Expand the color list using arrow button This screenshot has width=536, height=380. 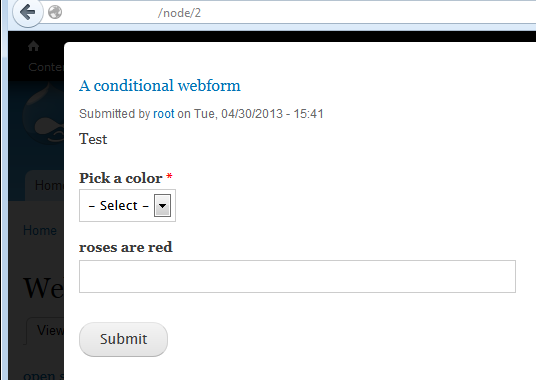[x=162, y=205]
